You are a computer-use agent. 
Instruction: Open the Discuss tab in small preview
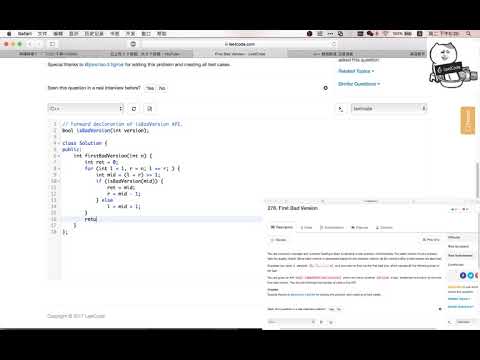click(359, 228)
